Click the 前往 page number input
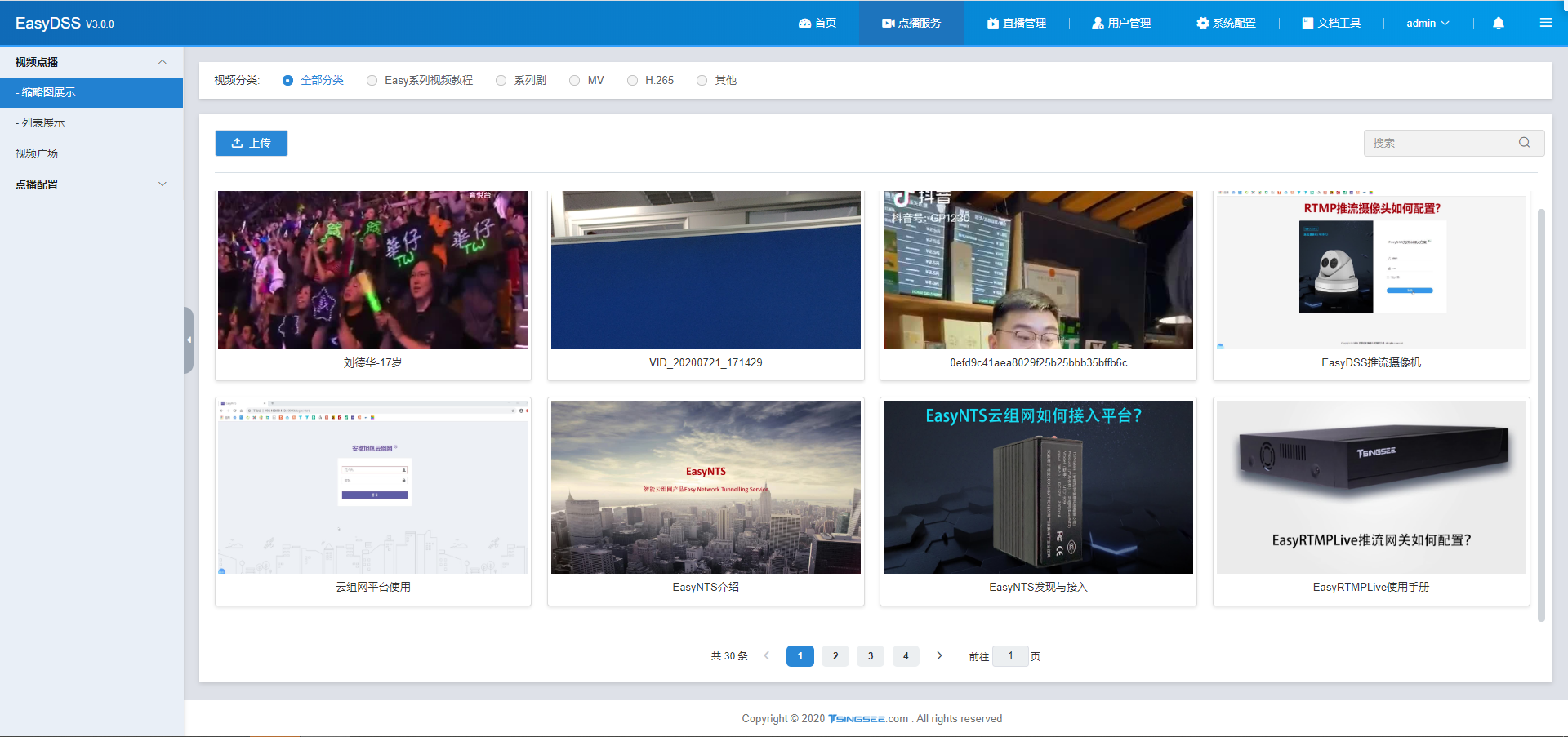This screenshot has height=737, width=1568. click(1010, 655)
